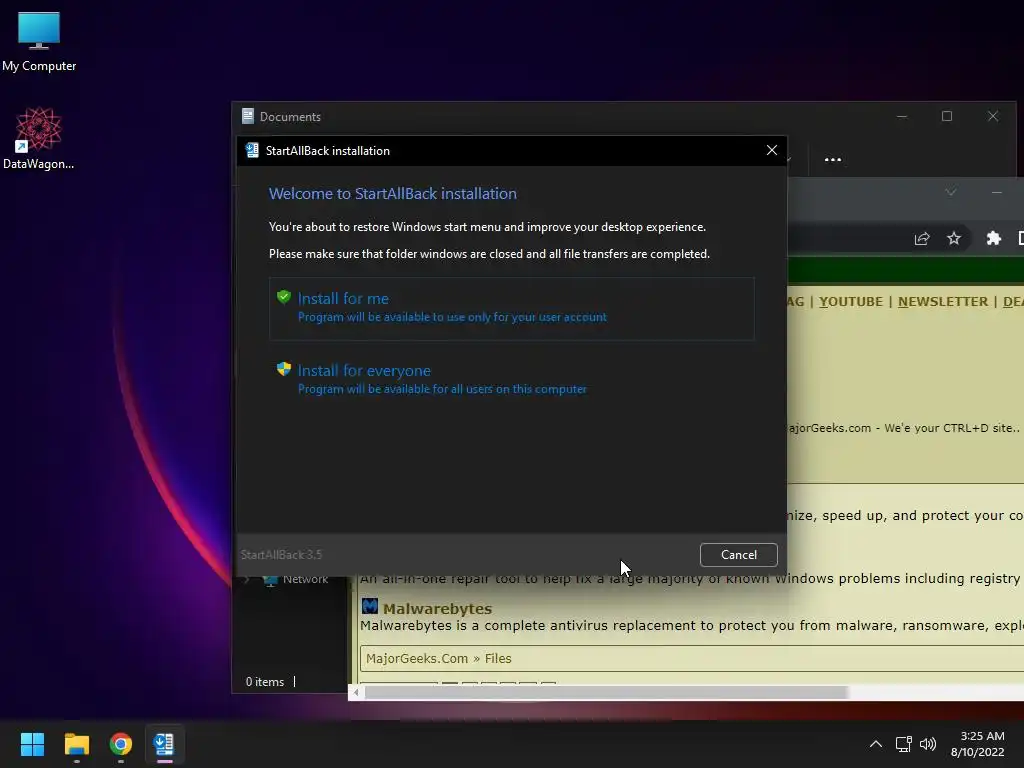
Task: Show hidden system tray icons
Action: (876, 744)
